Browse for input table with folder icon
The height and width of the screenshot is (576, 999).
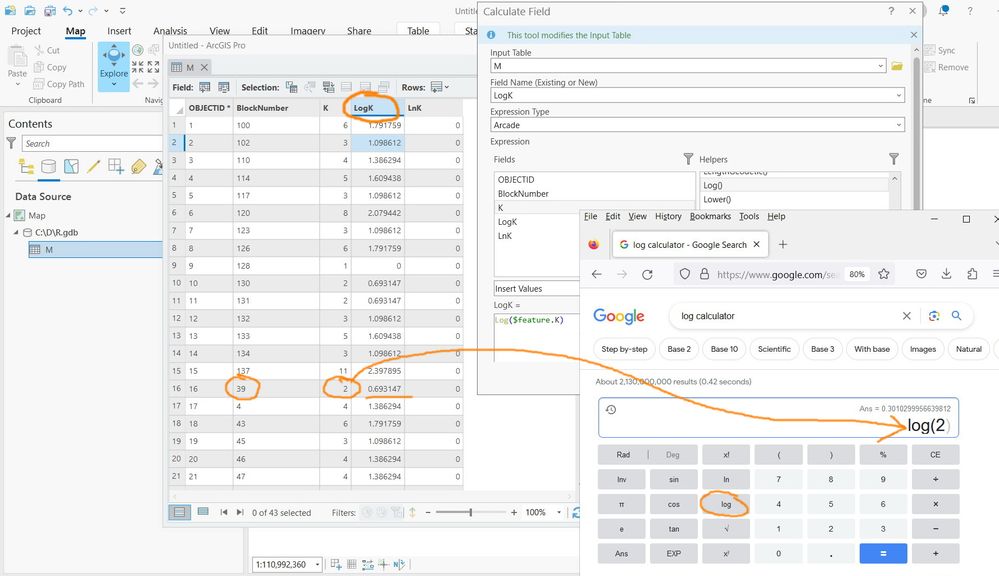(897, 66)
